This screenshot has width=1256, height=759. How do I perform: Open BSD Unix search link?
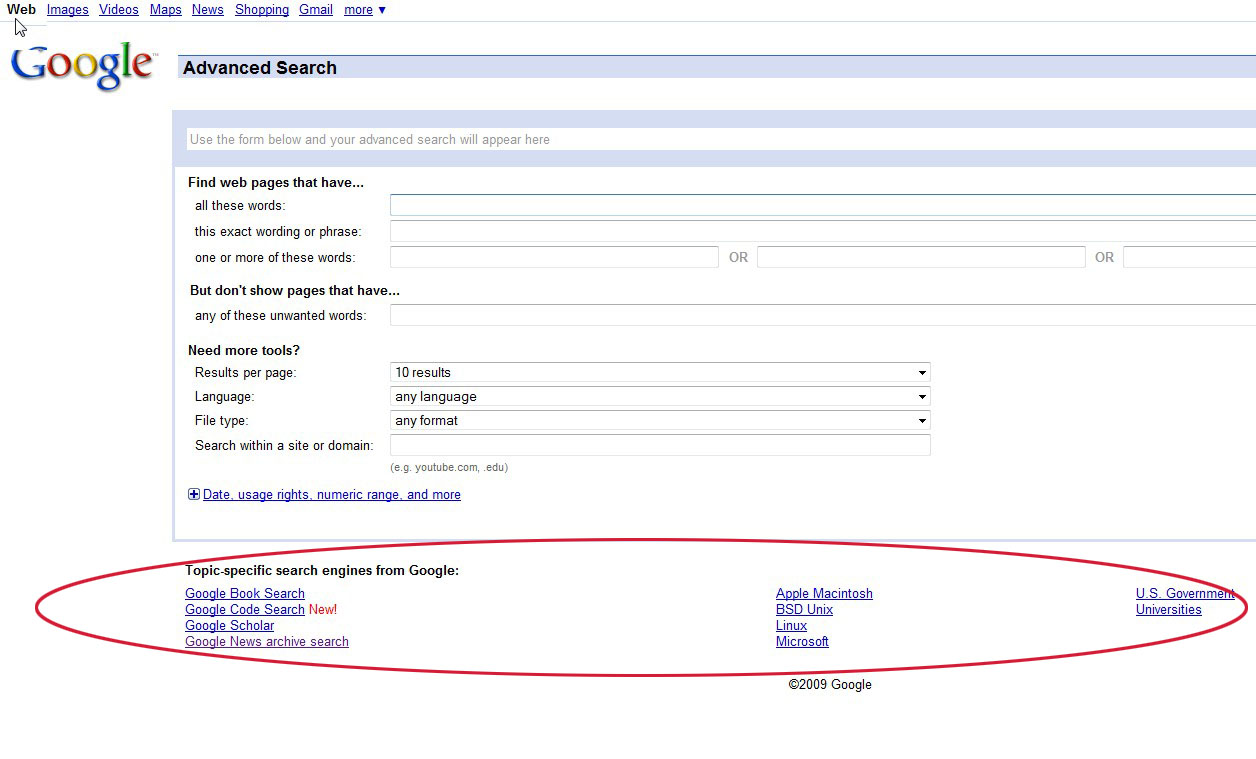click(804, 609)
